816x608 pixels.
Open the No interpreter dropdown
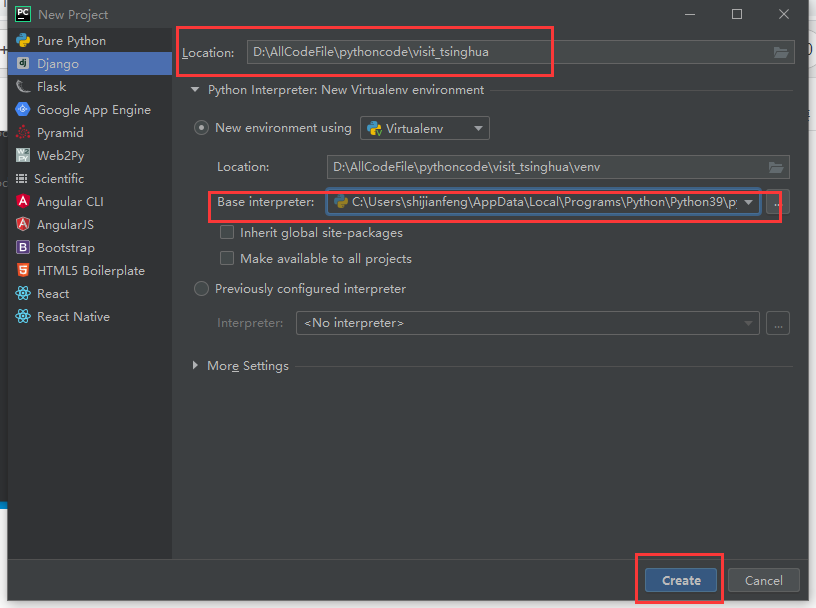point(528,323)
